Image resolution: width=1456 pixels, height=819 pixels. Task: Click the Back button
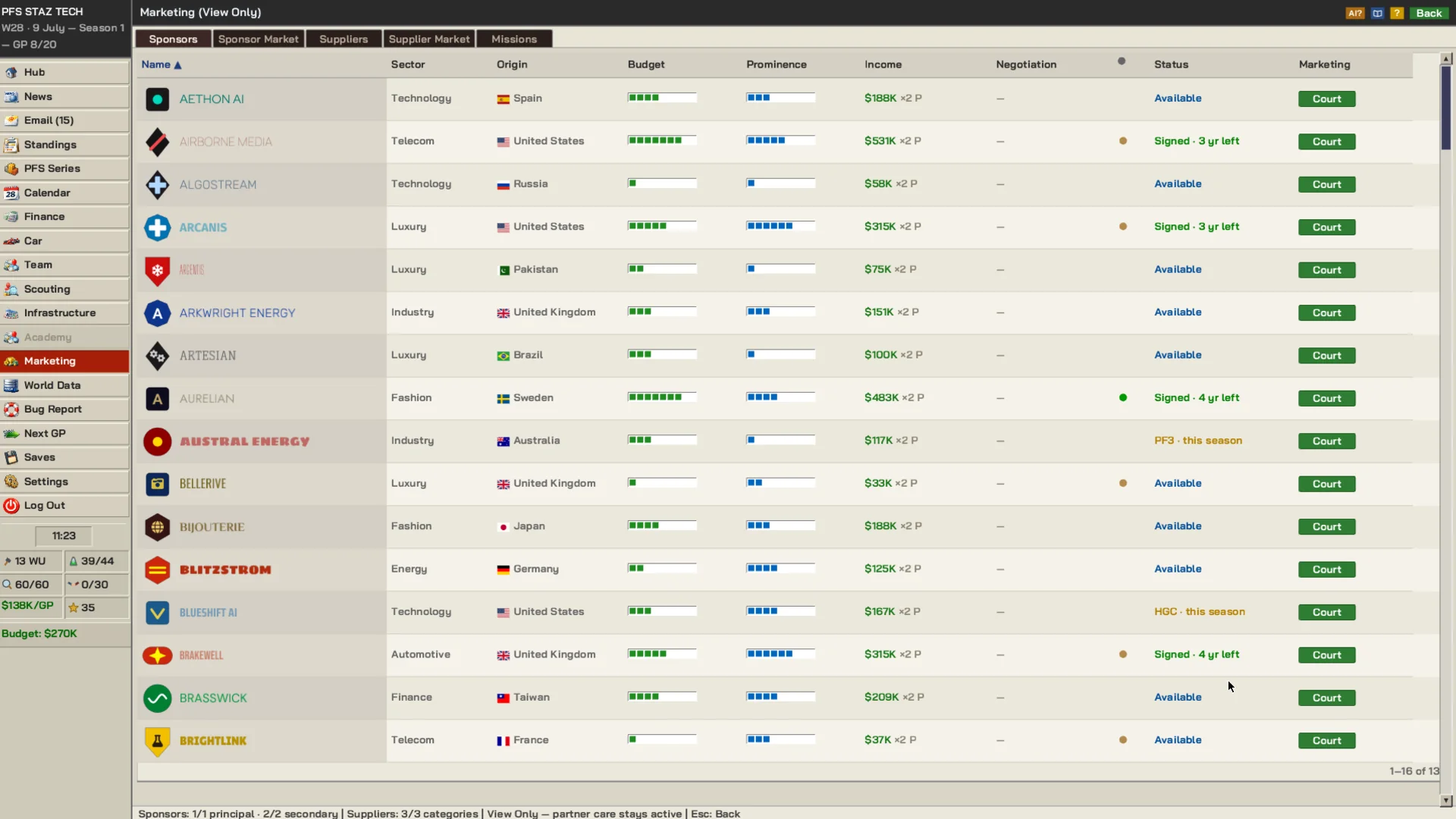1429,13
